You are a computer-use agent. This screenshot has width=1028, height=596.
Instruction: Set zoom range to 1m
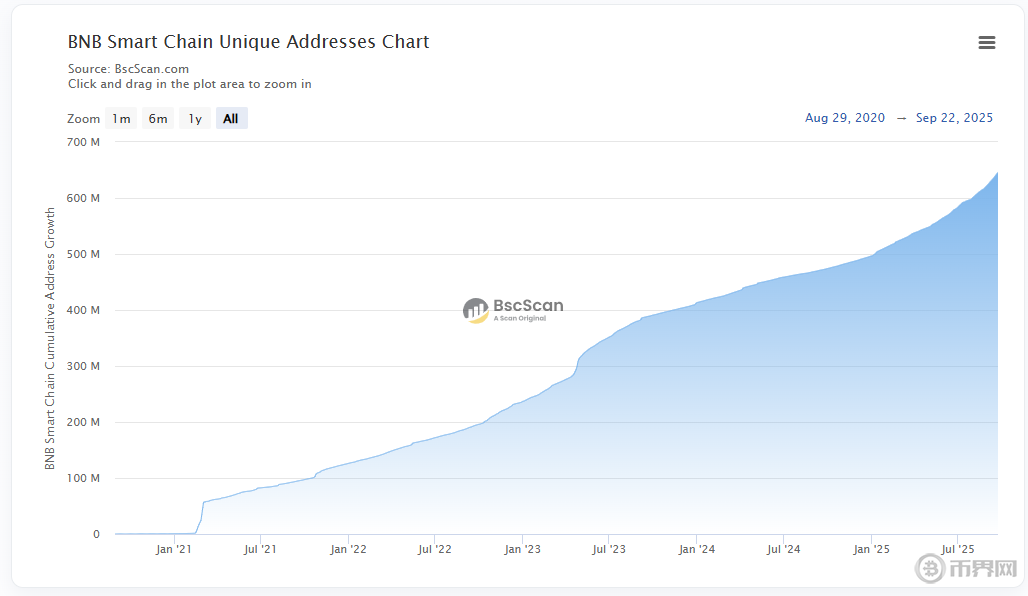[121, 119]
